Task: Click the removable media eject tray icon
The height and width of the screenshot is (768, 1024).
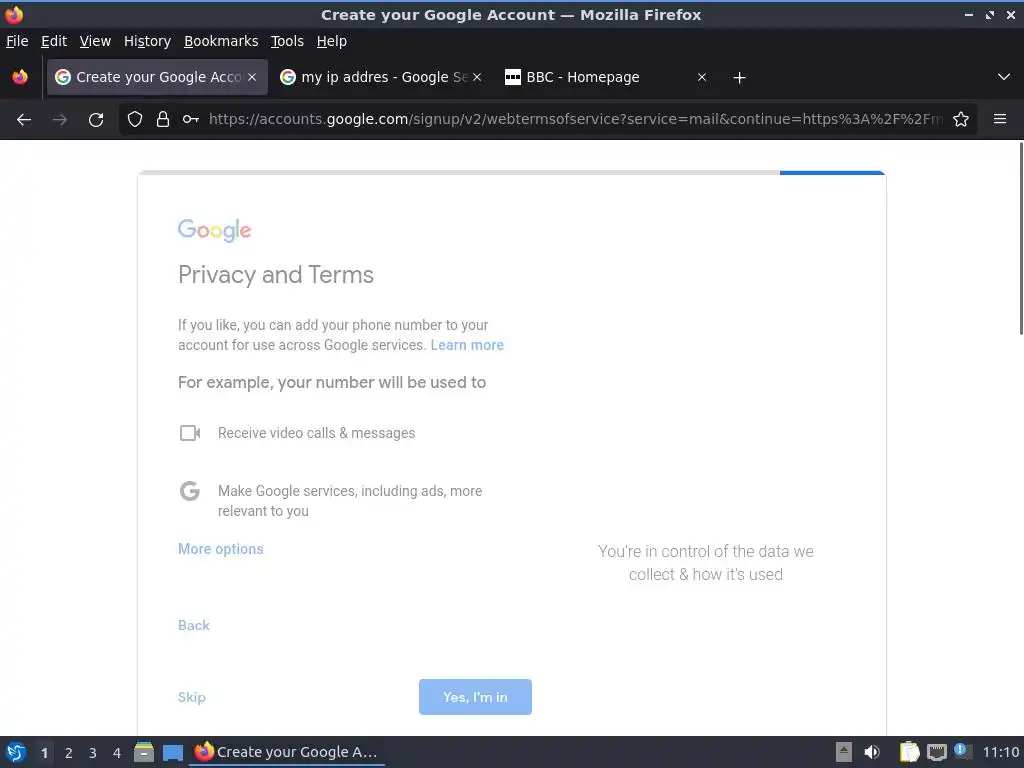Action: click(x=844, y=752)
